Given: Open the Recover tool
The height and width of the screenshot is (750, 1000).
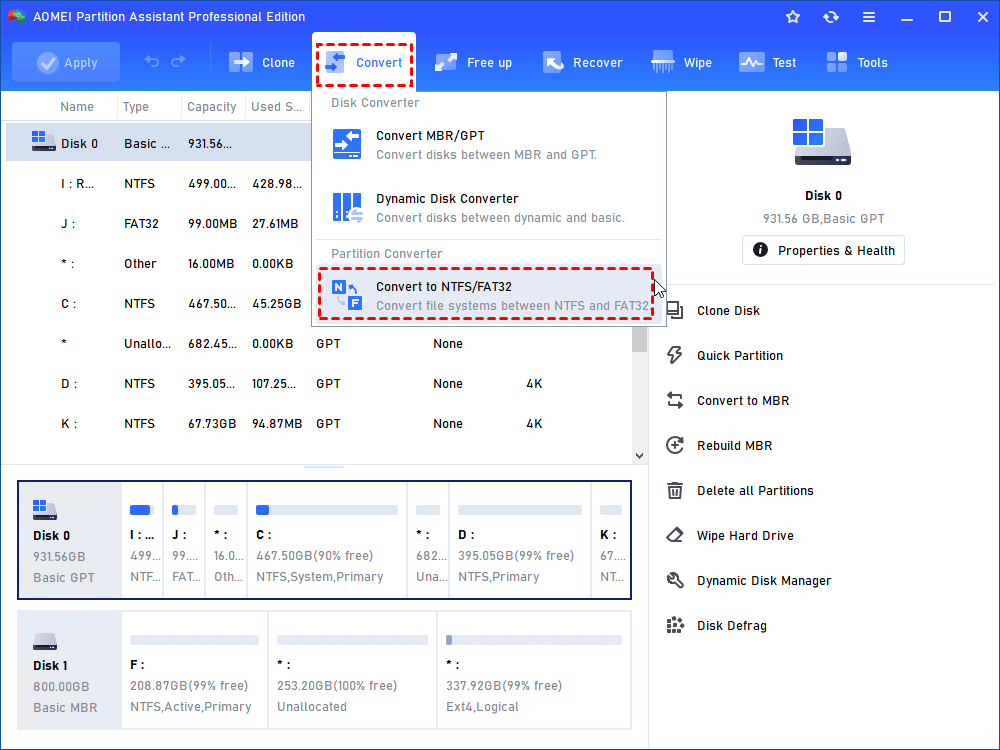Looking at the screenshot, I should tap(583, 62).
